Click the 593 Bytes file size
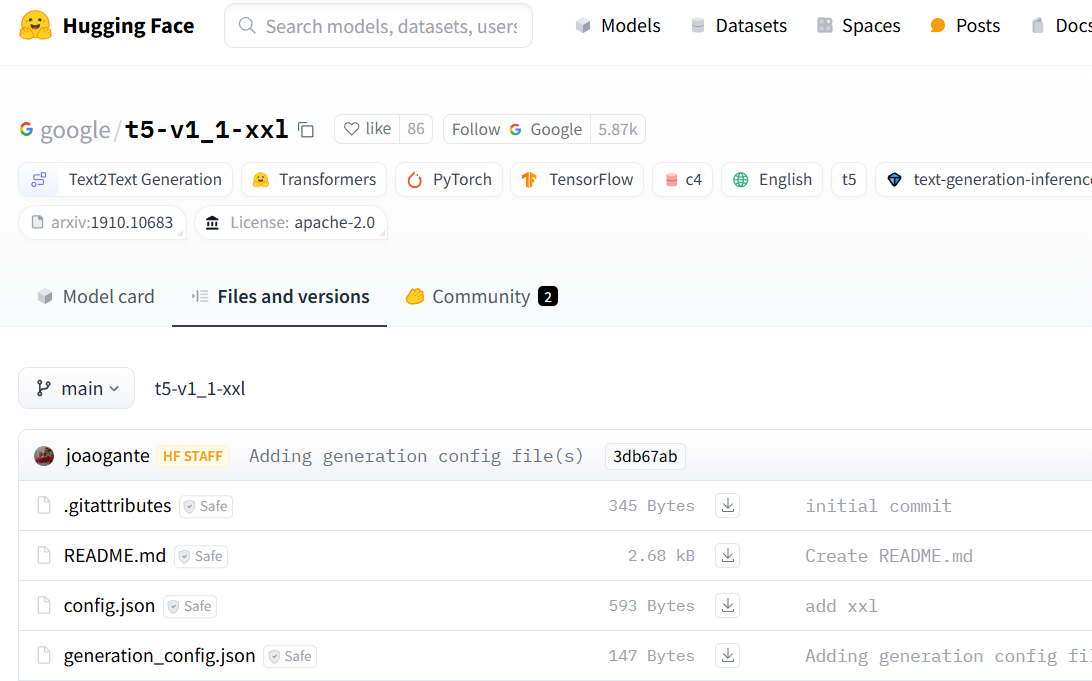 tap(651, 606)
